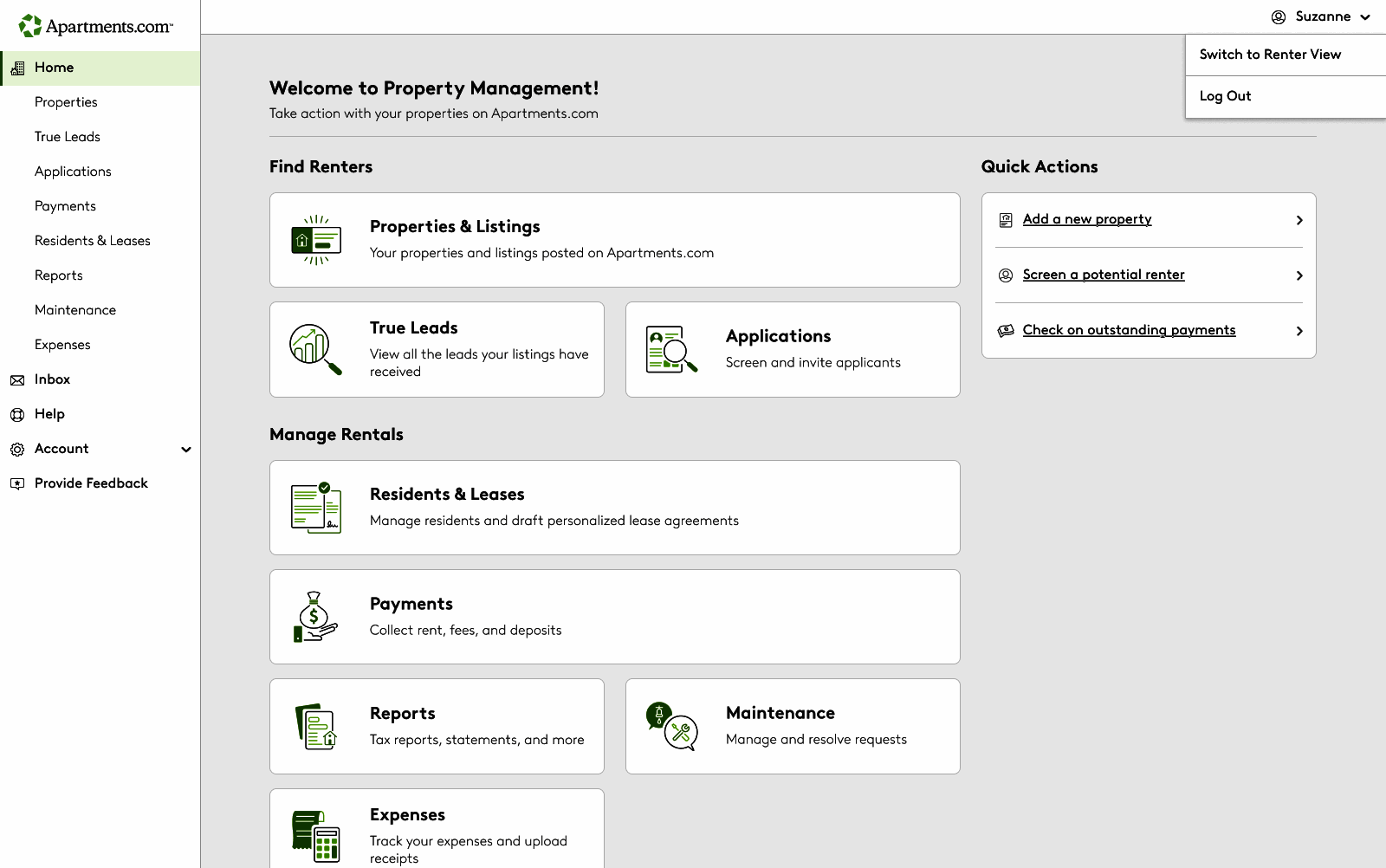Click the Provide Feedback icon
Image resolution: width=1386 pixels, height=868 pixels.
[x=17, y=483]
